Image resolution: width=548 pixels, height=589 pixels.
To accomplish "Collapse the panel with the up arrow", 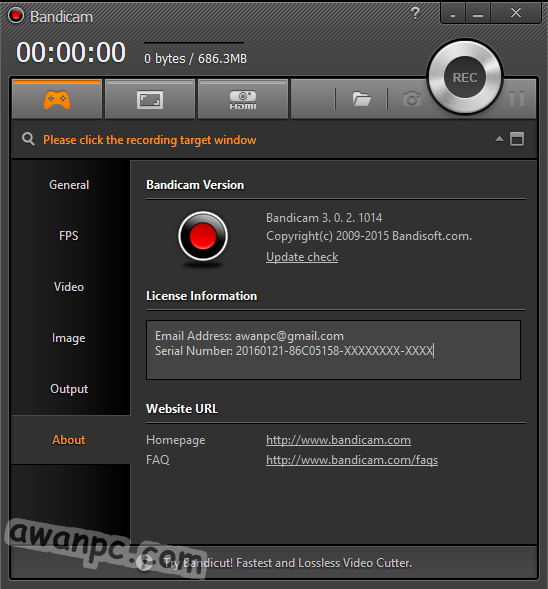I will (499, 139).
